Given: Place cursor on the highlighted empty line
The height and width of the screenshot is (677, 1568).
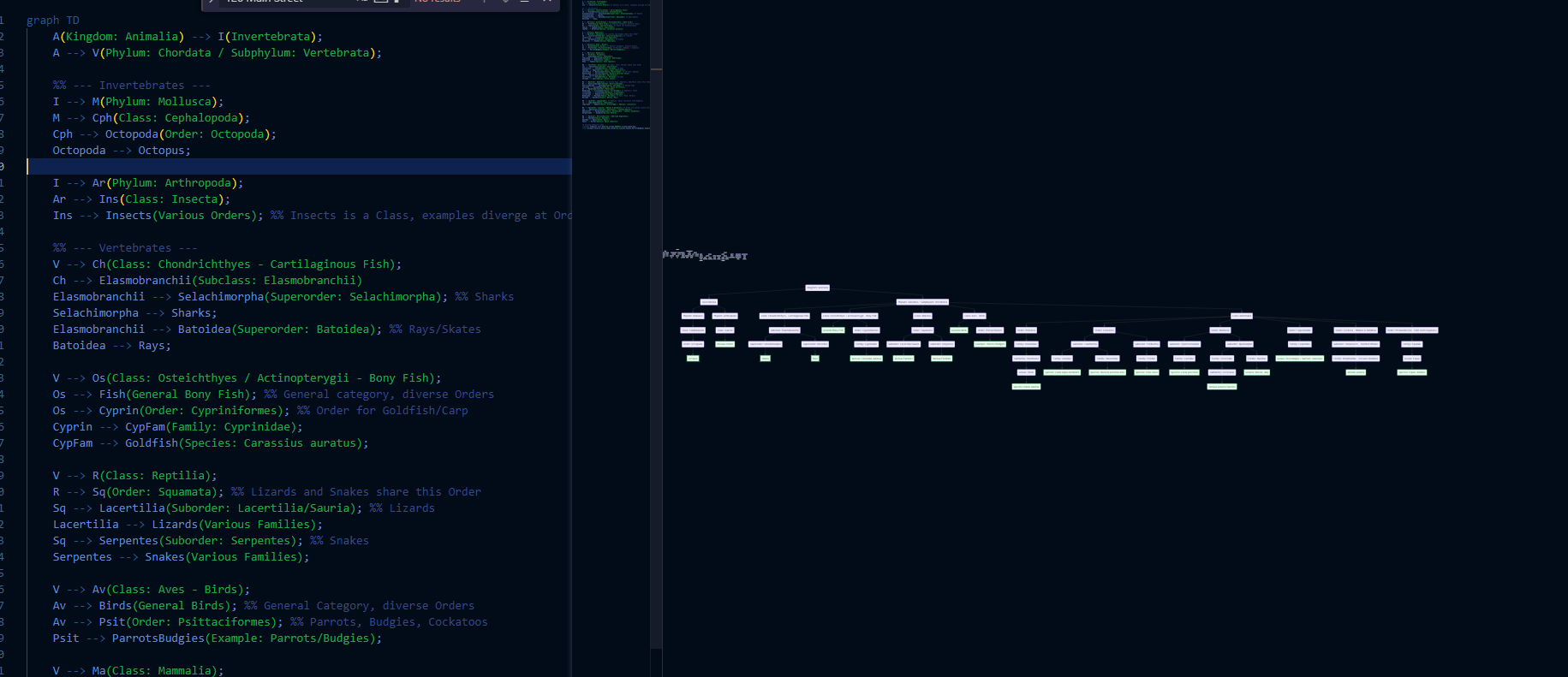Looking at the screenshot, I should (300, 167).
